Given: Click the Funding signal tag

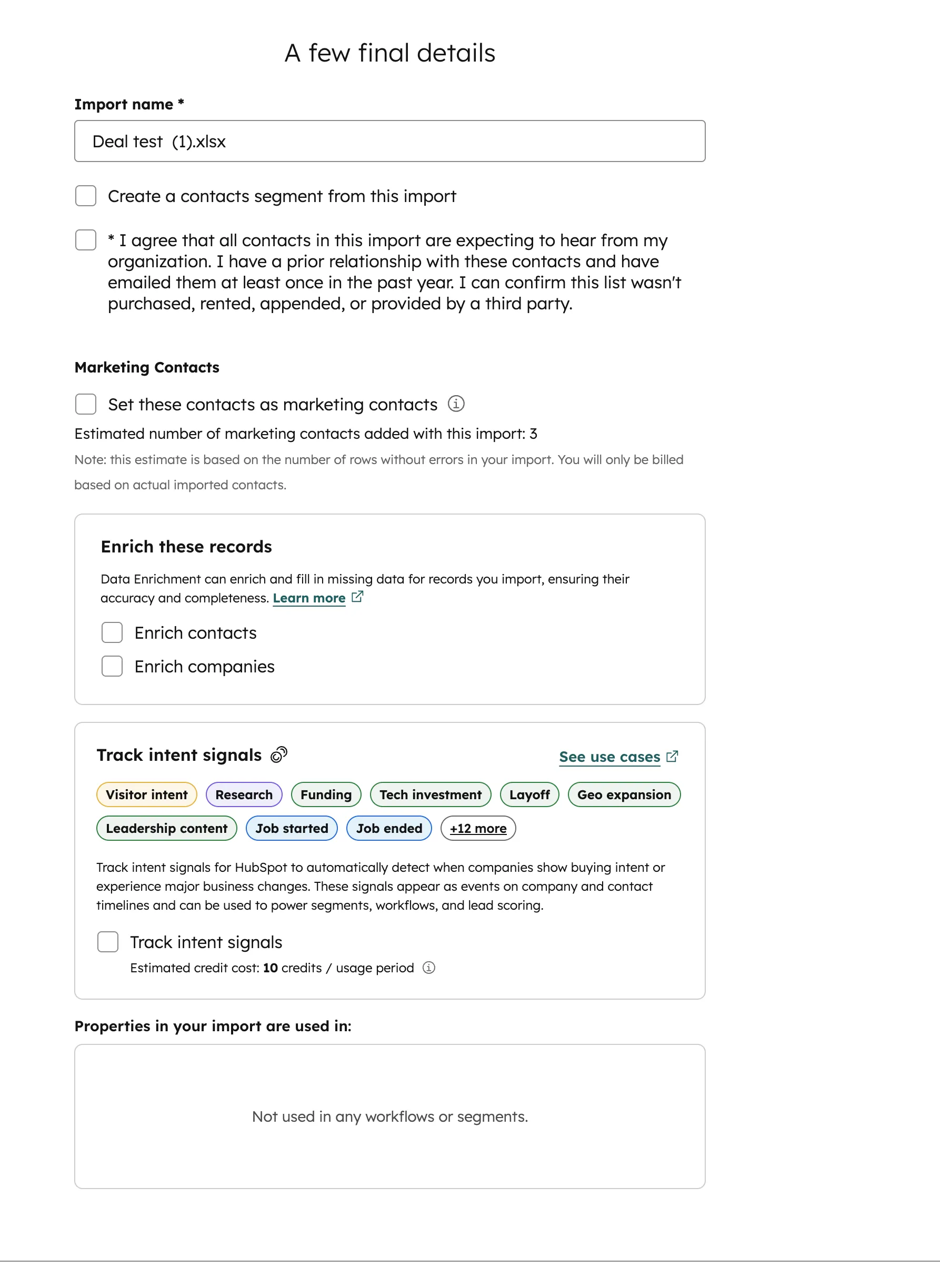Looking at the screenshot, I should click(x=326, y=794).
